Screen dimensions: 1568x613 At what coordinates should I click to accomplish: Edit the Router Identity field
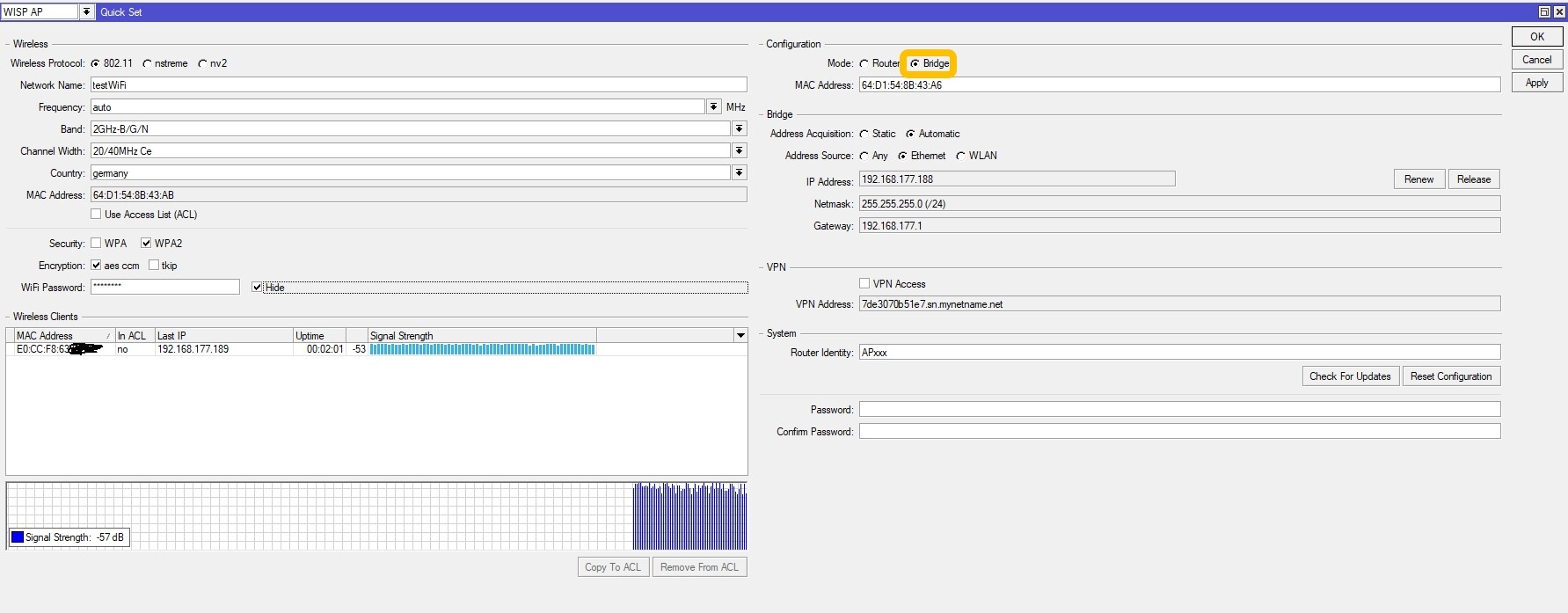tap(1179, 353)
